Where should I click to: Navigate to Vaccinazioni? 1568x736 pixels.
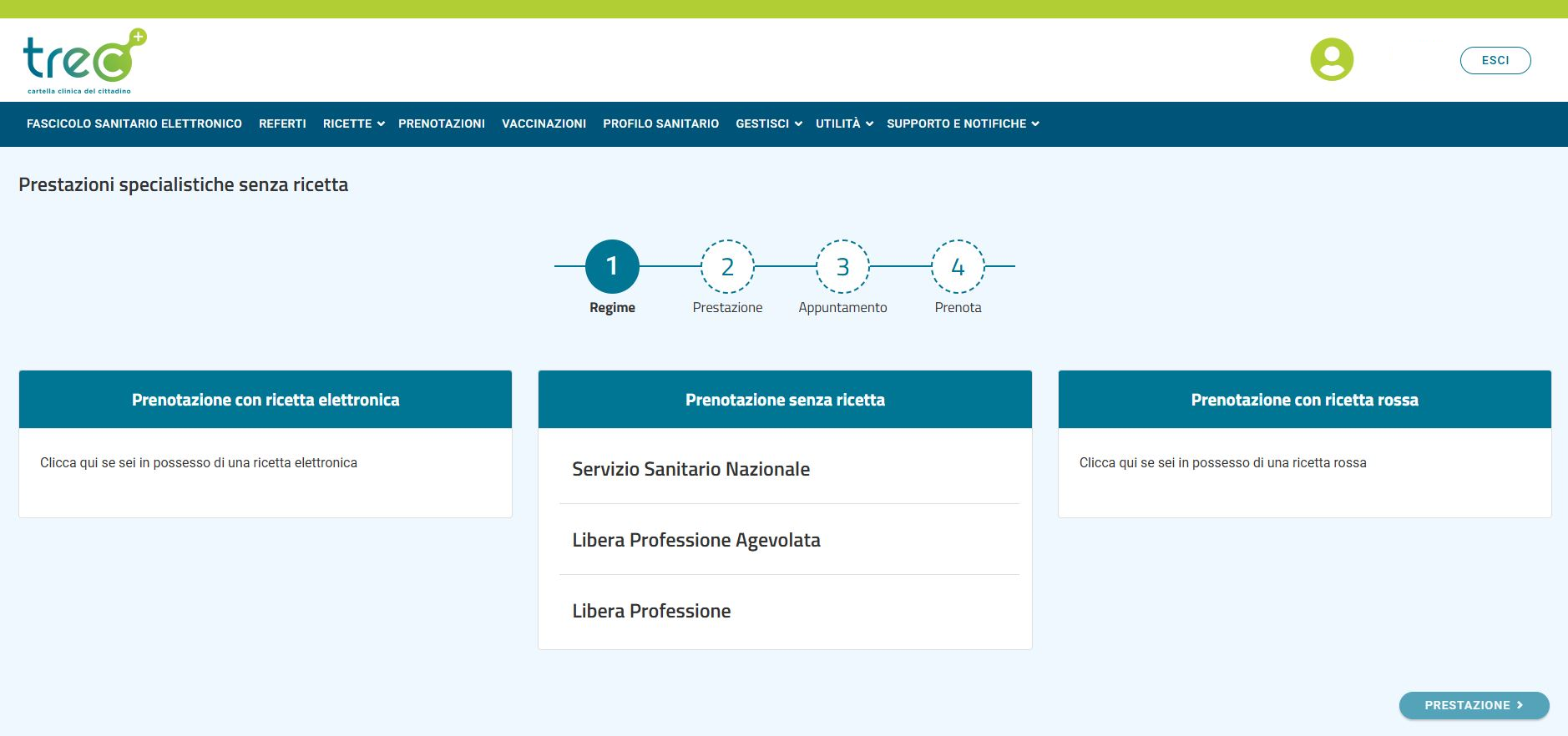544,124
